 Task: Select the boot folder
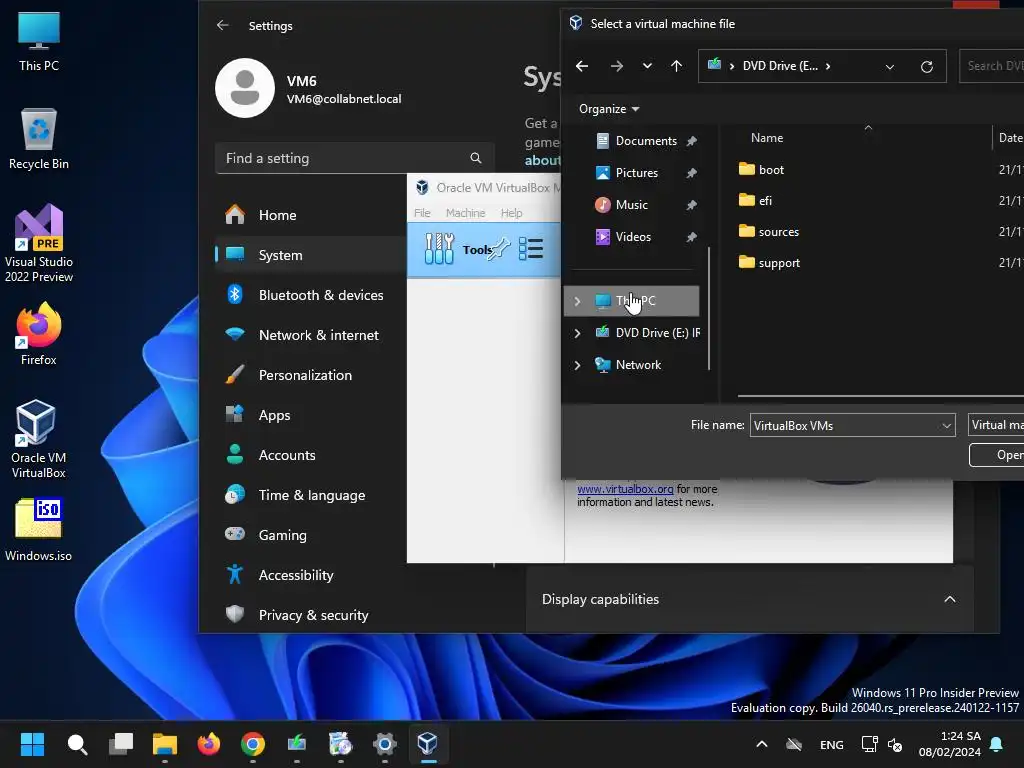point(761,170)
